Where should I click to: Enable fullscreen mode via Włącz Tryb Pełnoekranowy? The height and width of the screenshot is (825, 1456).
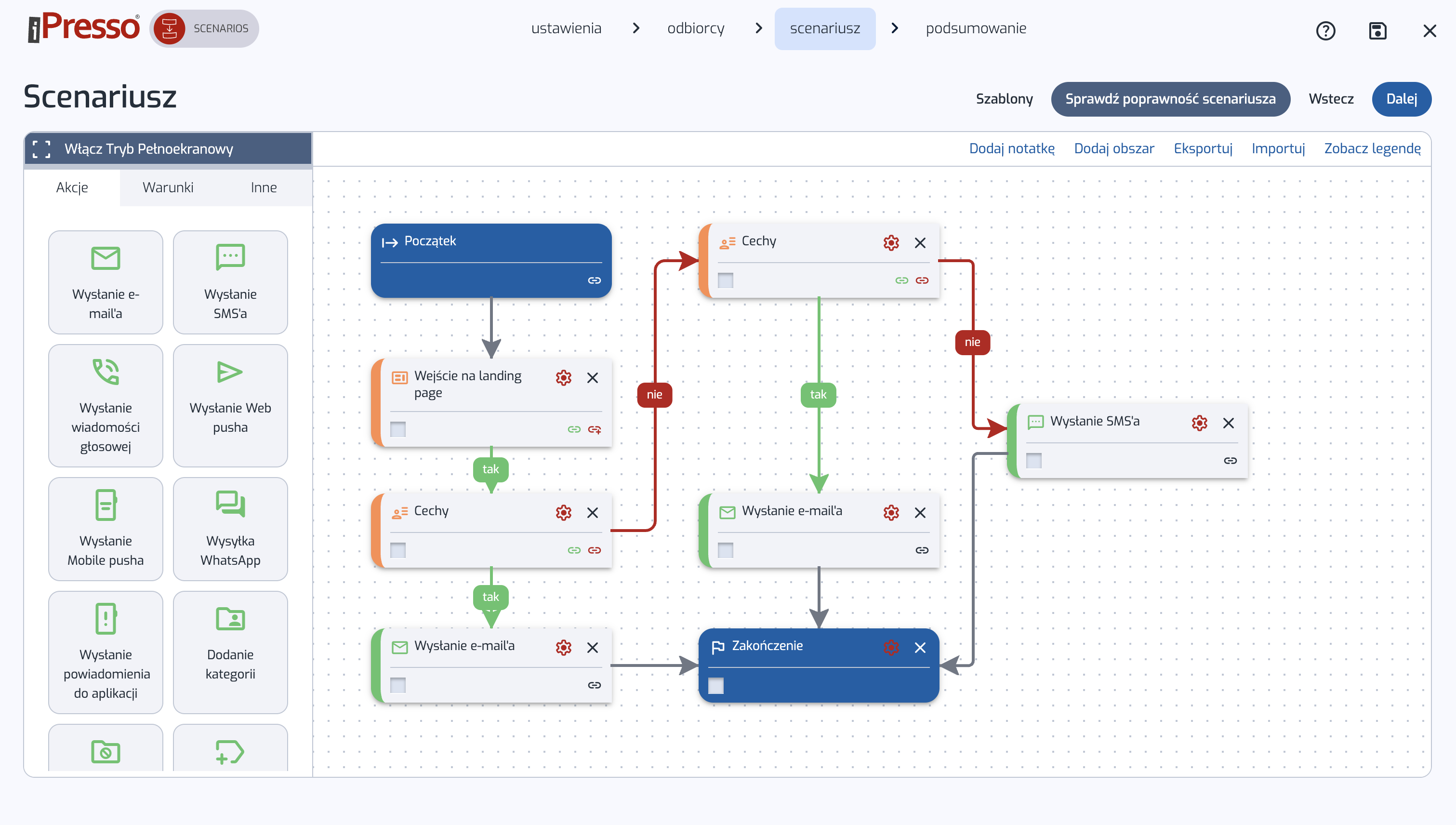(148, 149)
